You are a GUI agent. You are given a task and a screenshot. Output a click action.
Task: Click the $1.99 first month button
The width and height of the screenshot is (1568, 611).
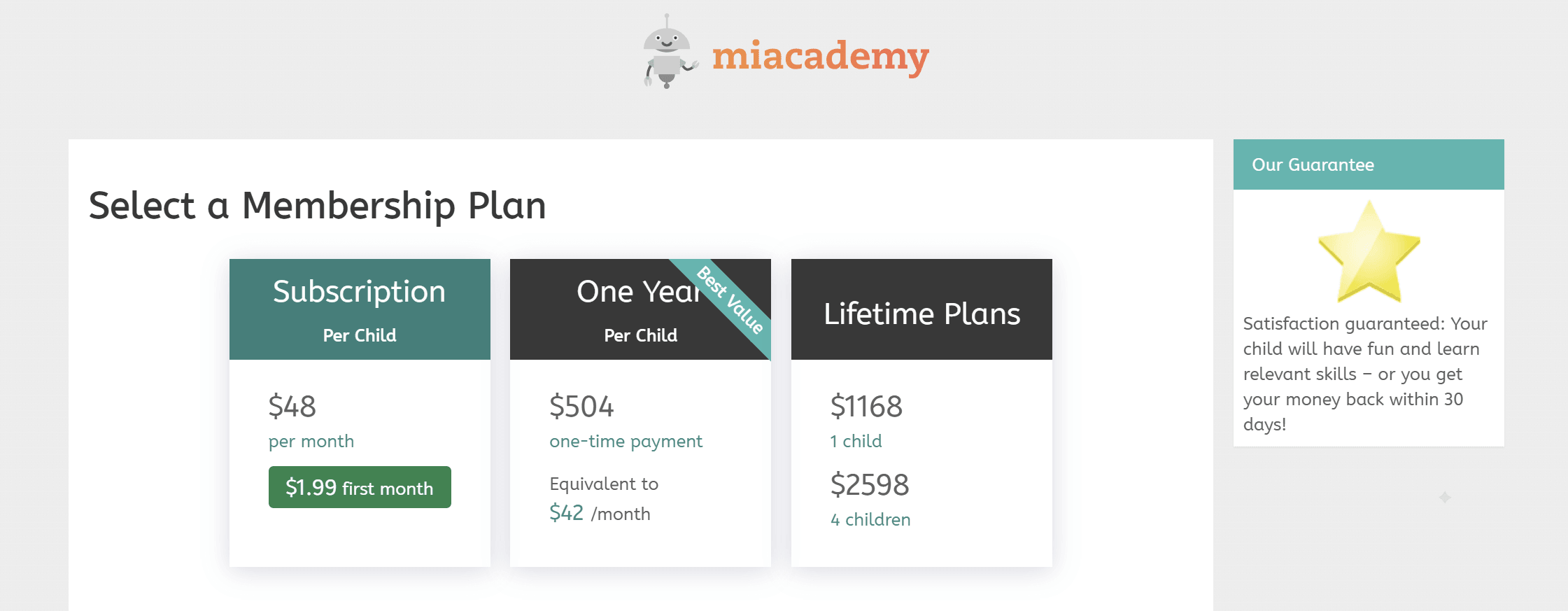[359, 487]
